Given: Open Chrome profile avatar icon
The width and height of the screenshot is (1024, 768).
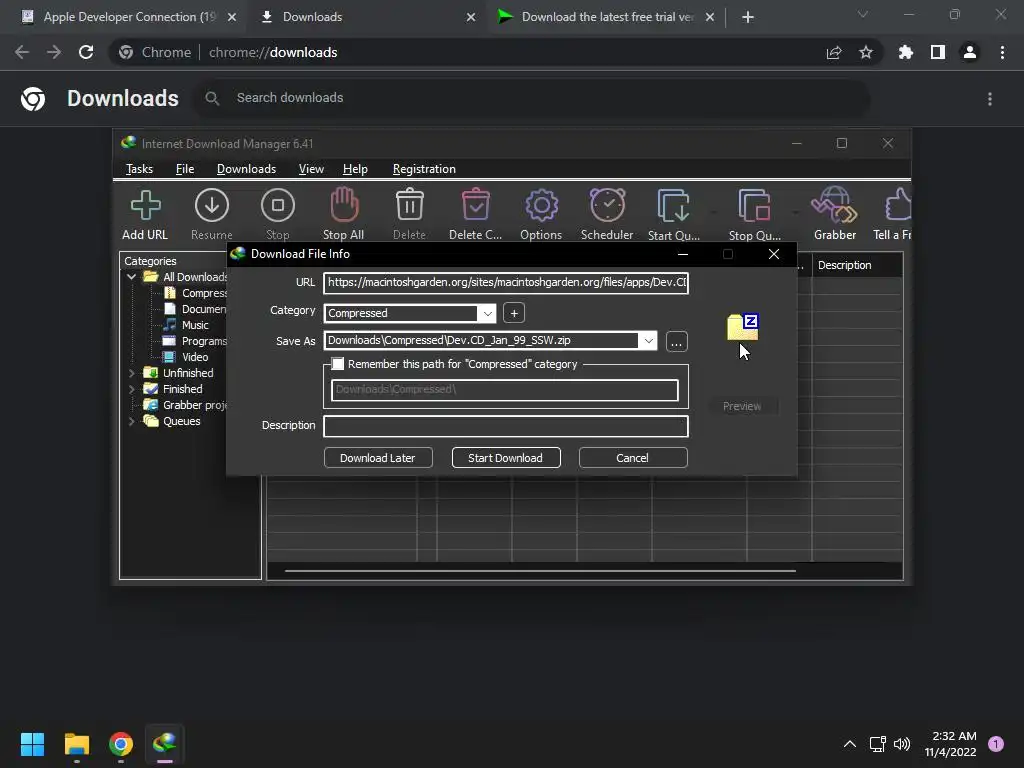Looking at the screenshot, I should tap(970, 52).
